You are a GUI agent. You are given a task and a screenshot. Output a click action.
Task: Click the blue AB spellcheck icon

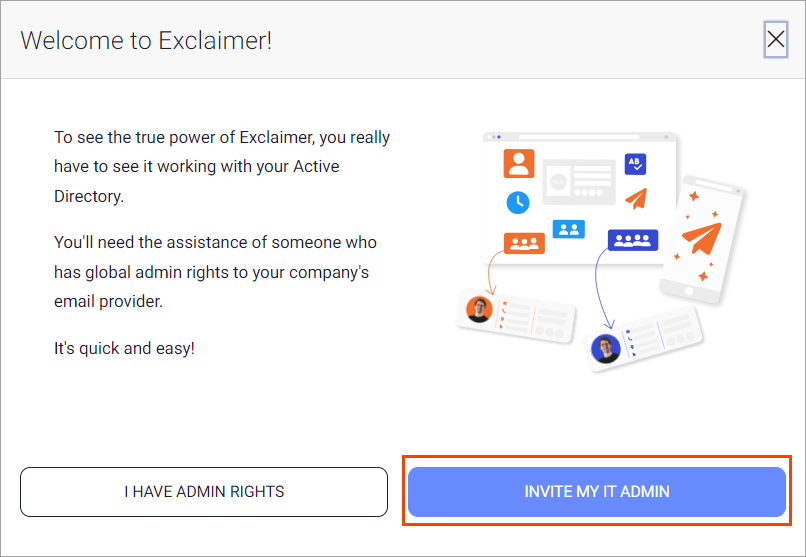pos(635,164)
